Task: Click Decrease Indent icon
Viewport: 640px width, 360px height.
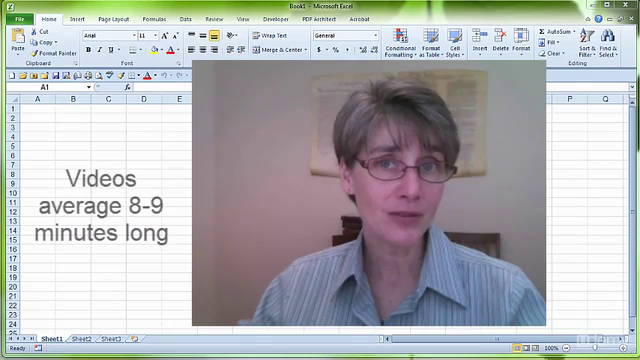Action: pos(230,50)
